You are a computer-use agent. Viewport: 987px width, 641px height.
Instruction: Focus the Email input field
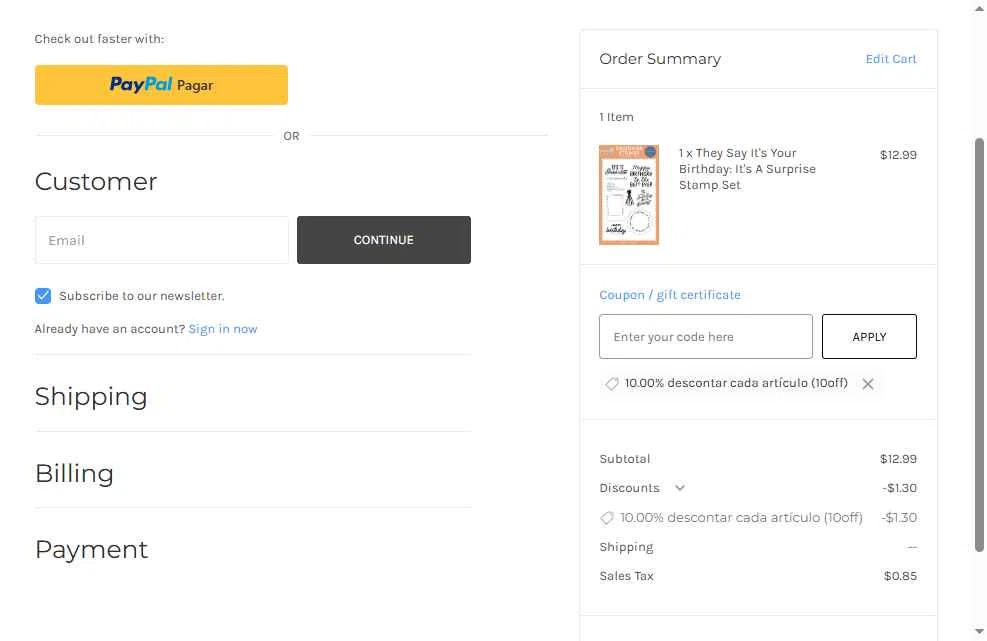click(x=162, y=240)
